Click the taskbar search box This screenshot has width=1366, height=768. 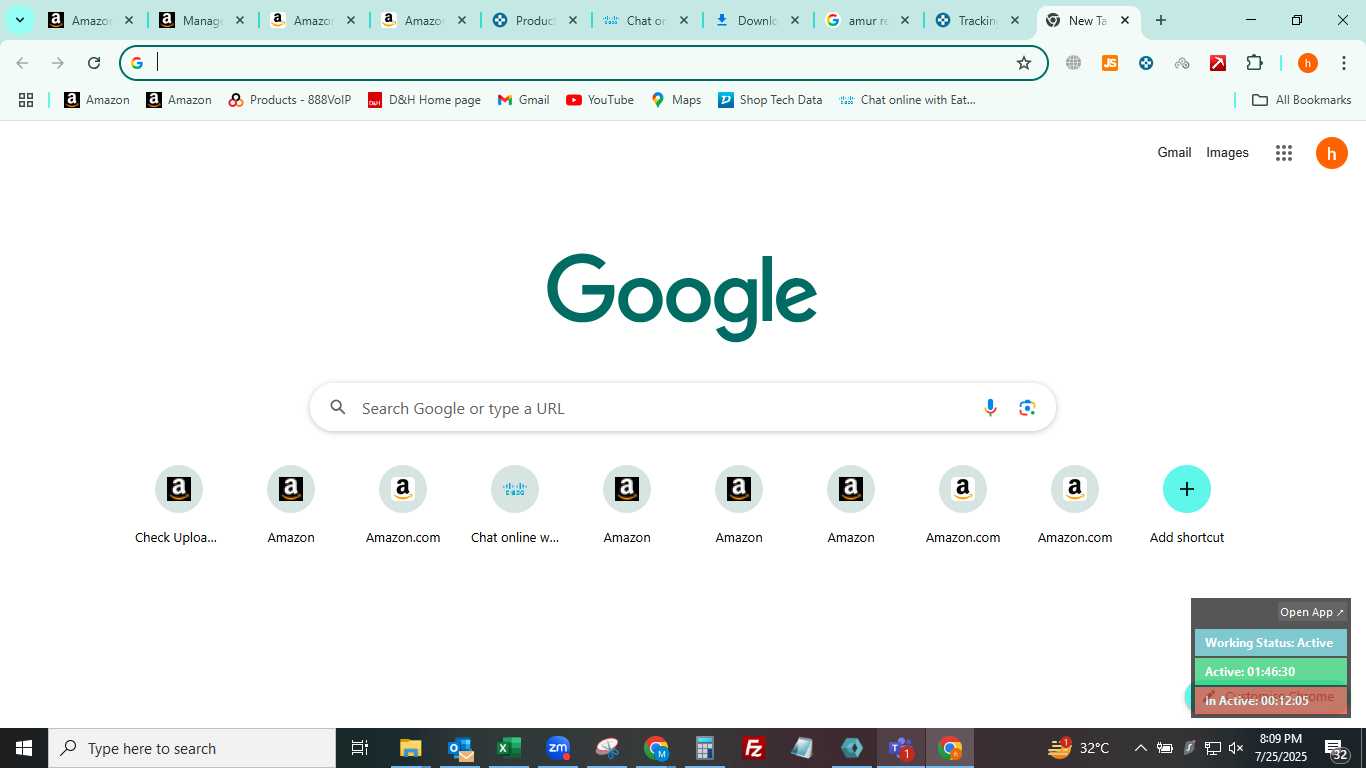(192, 748)
